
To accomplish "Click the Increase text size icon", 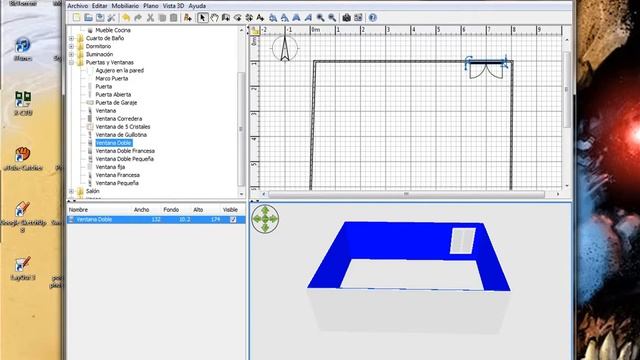I will [x=273, y=18].
